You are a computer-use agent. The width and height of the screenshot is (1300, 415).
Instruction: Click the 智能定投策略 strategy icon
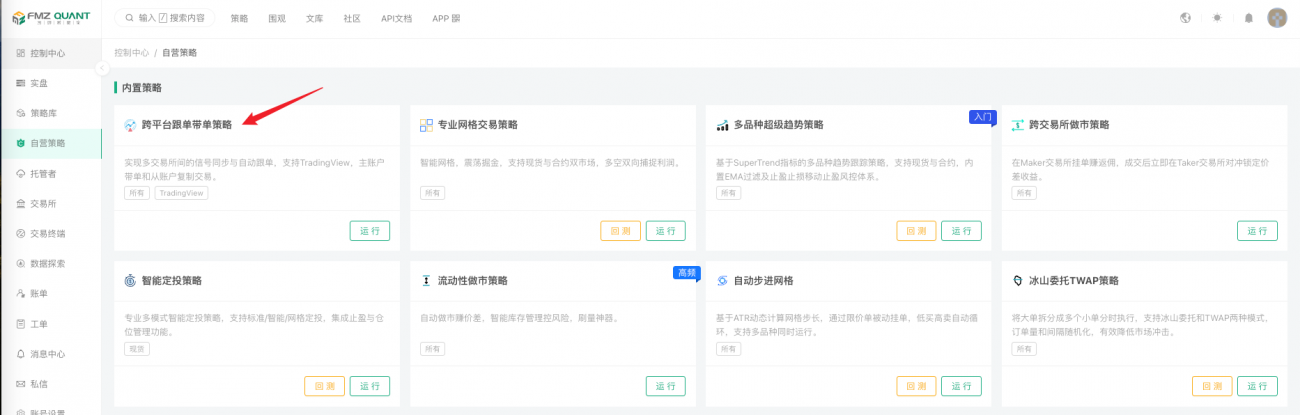(x=130, y=281)
